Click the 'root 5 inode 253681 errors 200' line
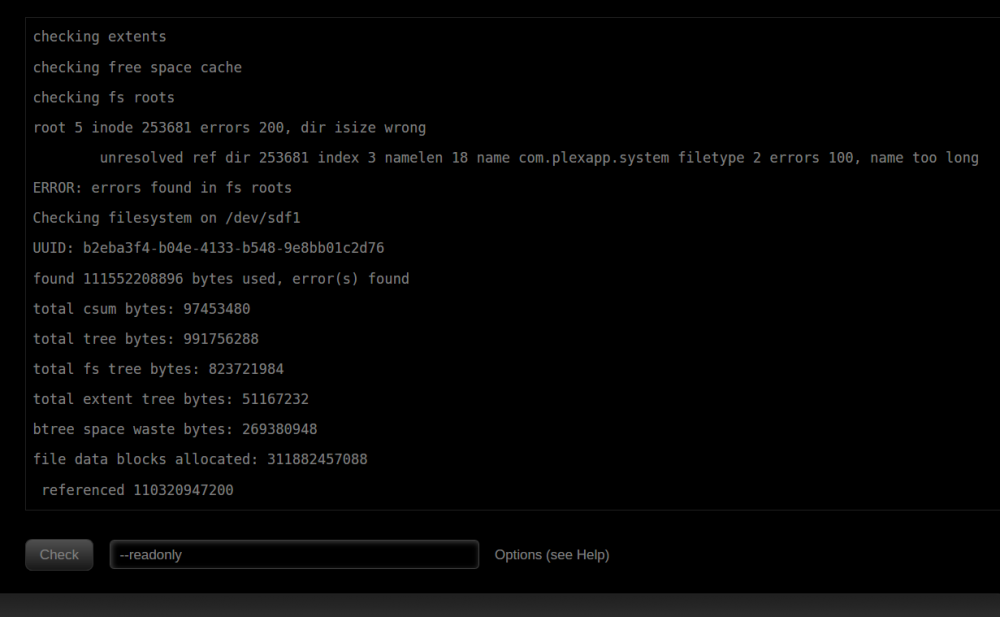The width and height of the screenshot is (1000, 617). (x=229, y=128)
